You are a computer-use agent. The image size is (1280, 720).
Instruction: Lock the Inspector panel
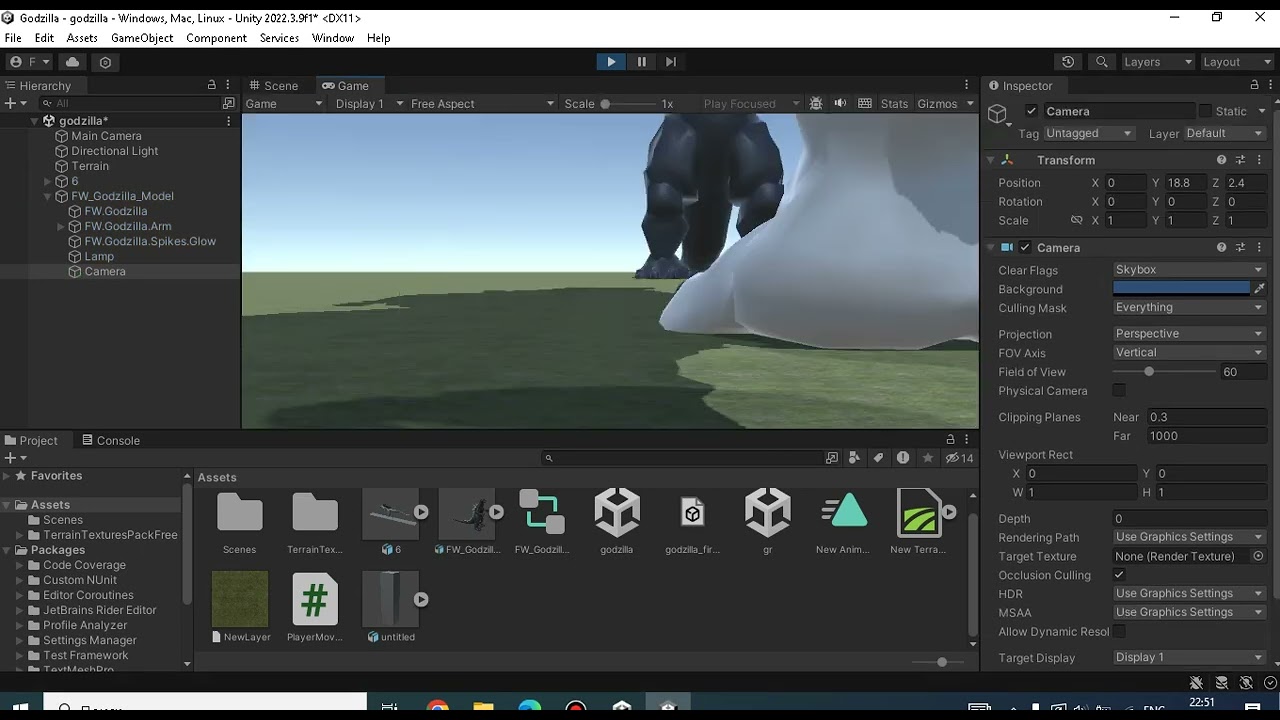(1254, 85)
